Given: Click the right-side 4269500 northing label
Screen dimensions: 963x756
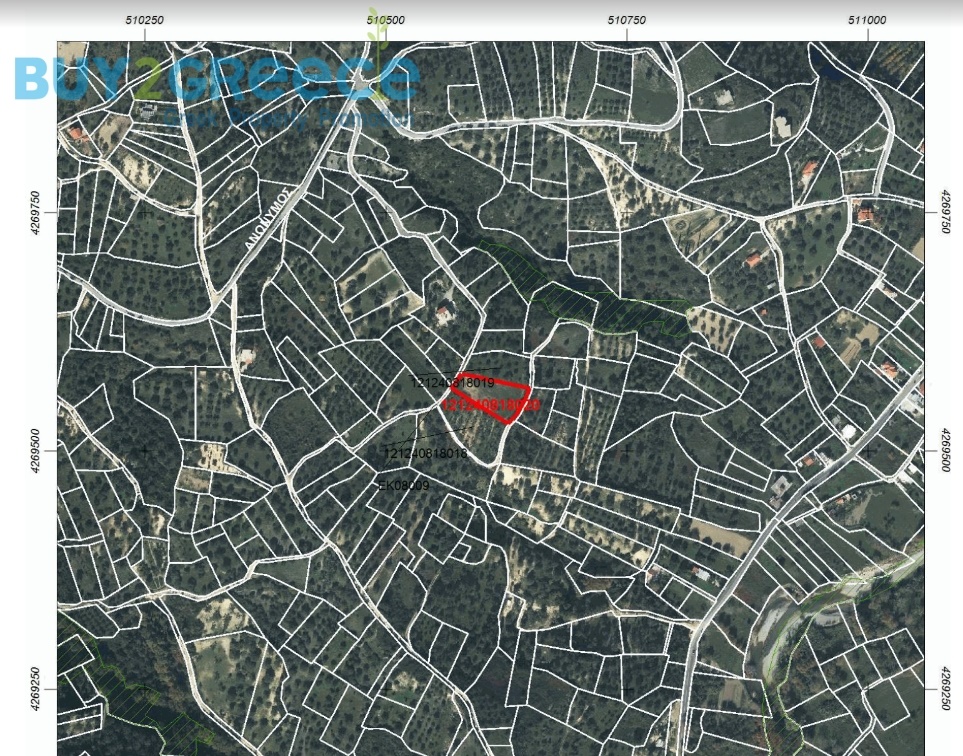Looking at the screenshot, I should coord(945,451).
